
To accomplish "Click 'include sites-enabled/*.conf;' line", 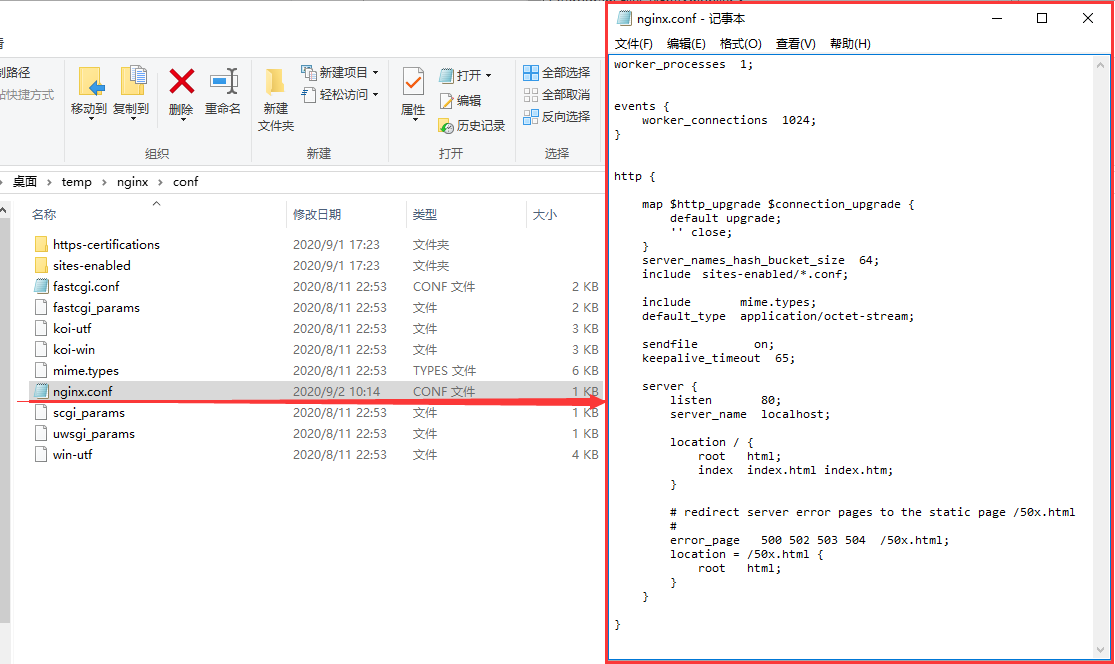I will (x=745, y=274).
